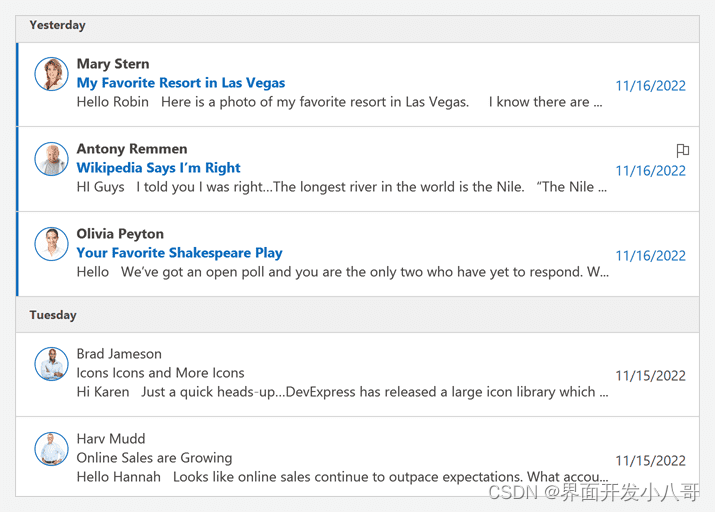Click Mary Stern's avatar photo

point(51,74)
